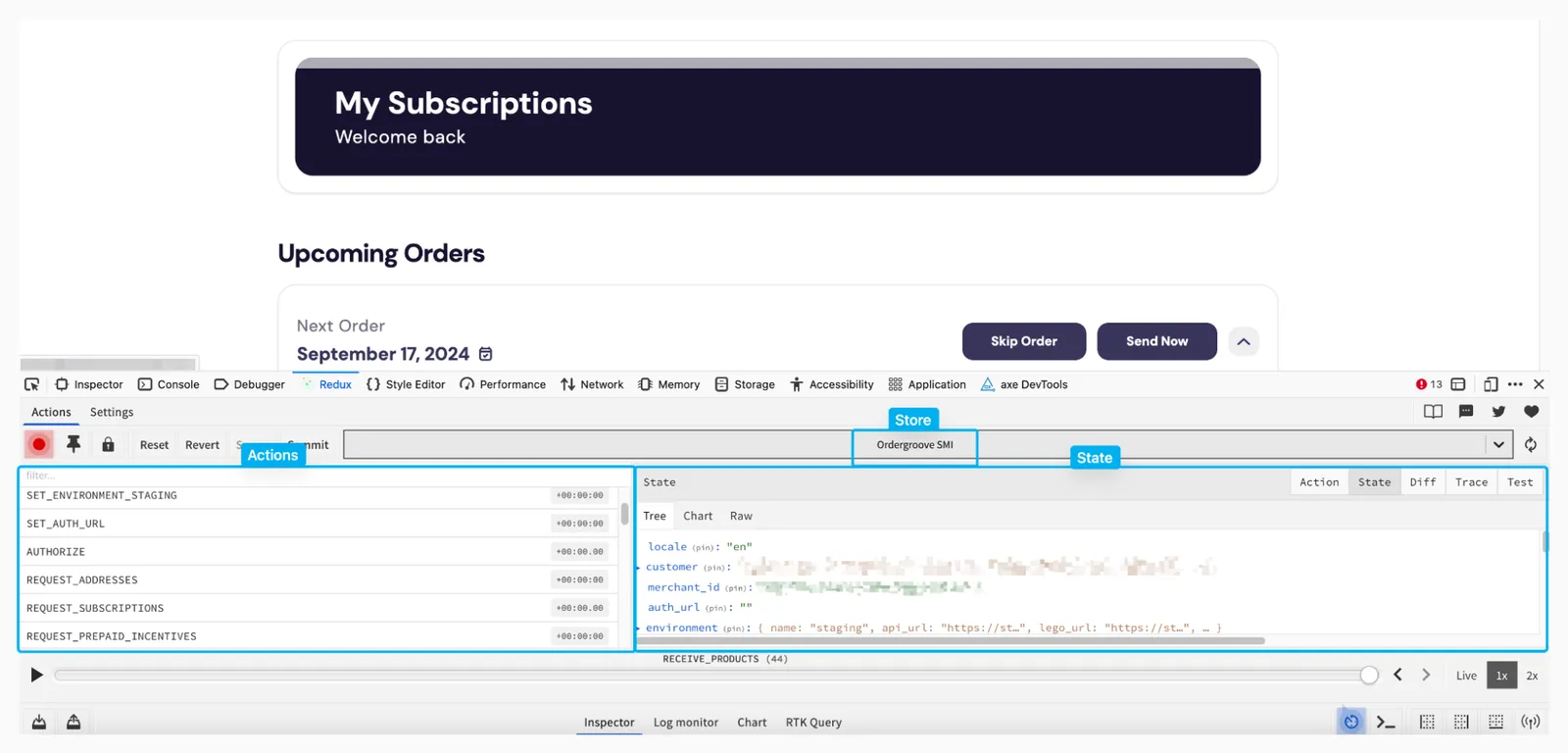Open the Redux devtools tab
Viewport: 1568px width, 753px height.
[x=327, y=384]
